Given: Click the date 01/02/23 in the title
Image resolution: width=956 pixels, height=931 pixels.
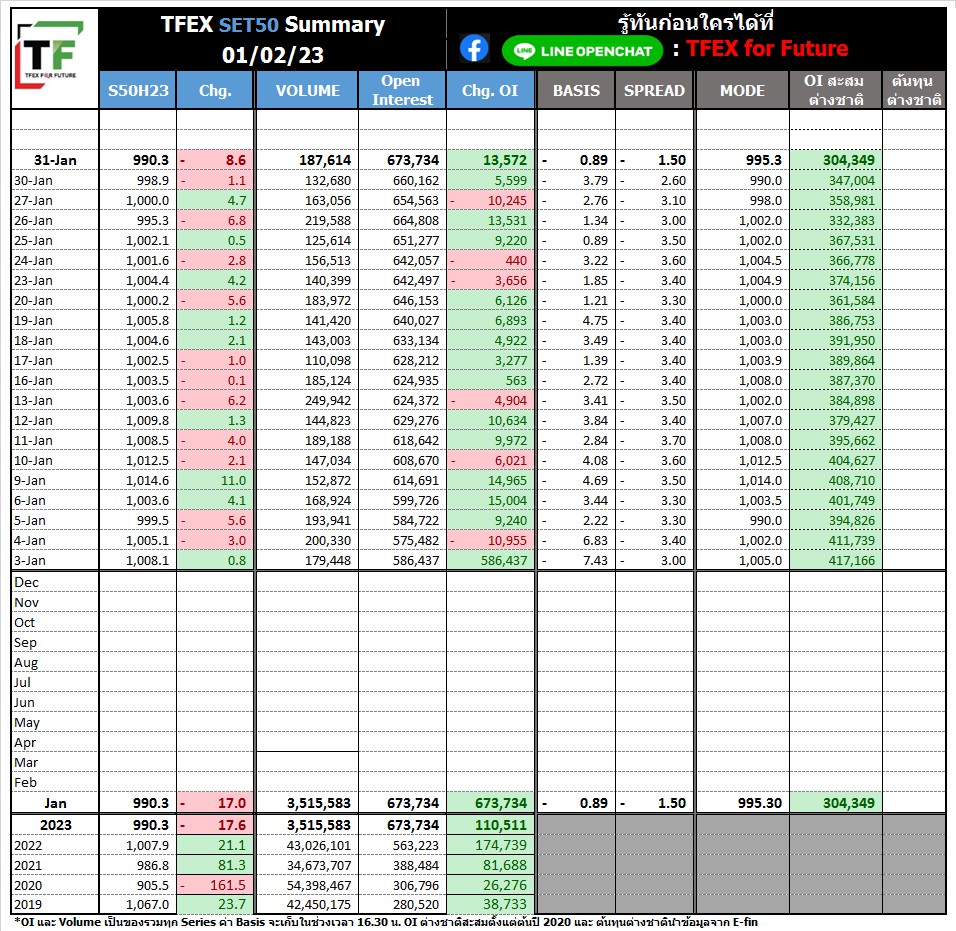Looking at the screenshot, I should pyautogui.click(x=273, y=55).
